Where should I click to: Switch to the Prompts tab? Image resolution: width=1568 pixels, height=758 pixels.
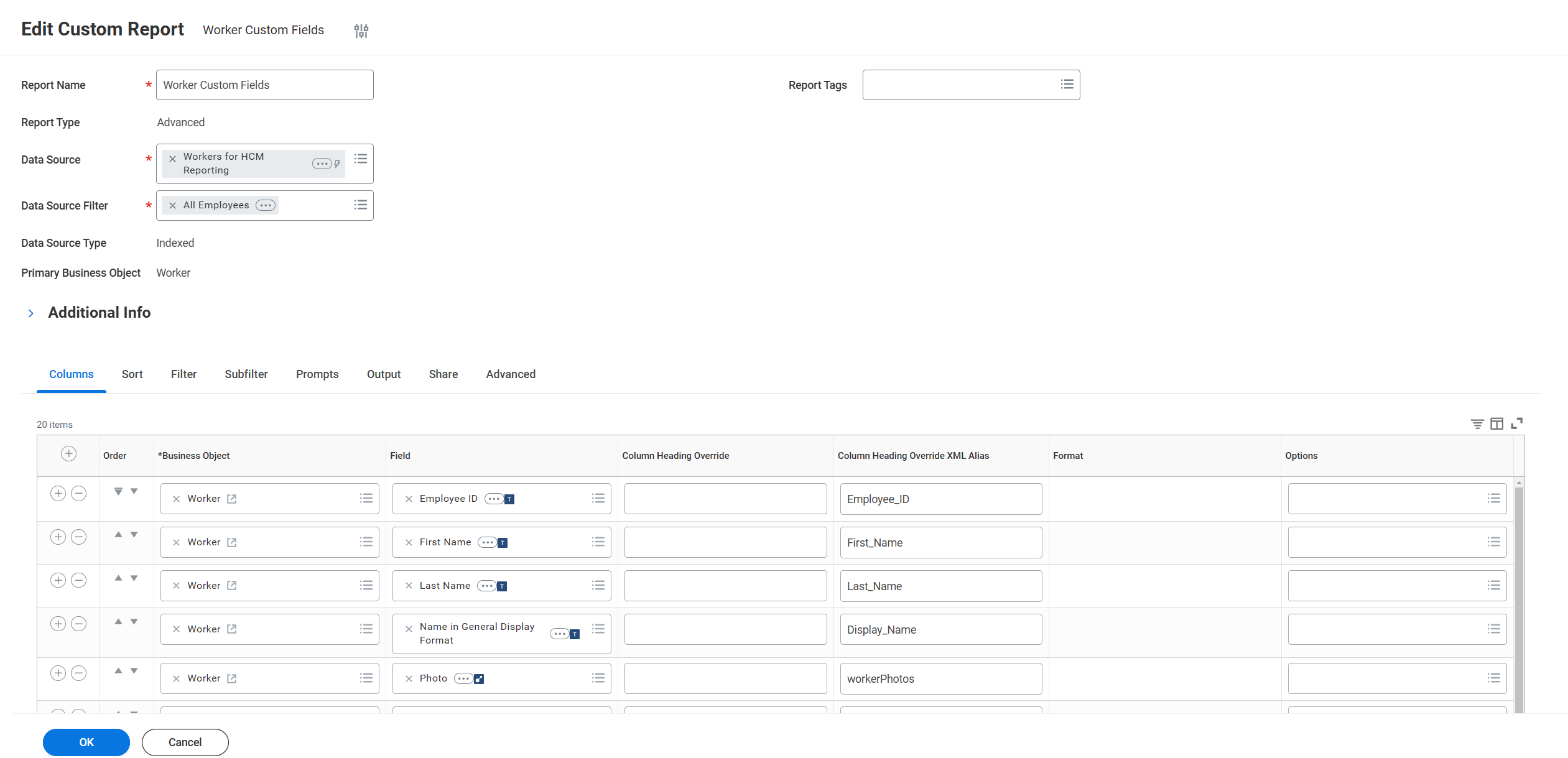(x=317, y=374)
